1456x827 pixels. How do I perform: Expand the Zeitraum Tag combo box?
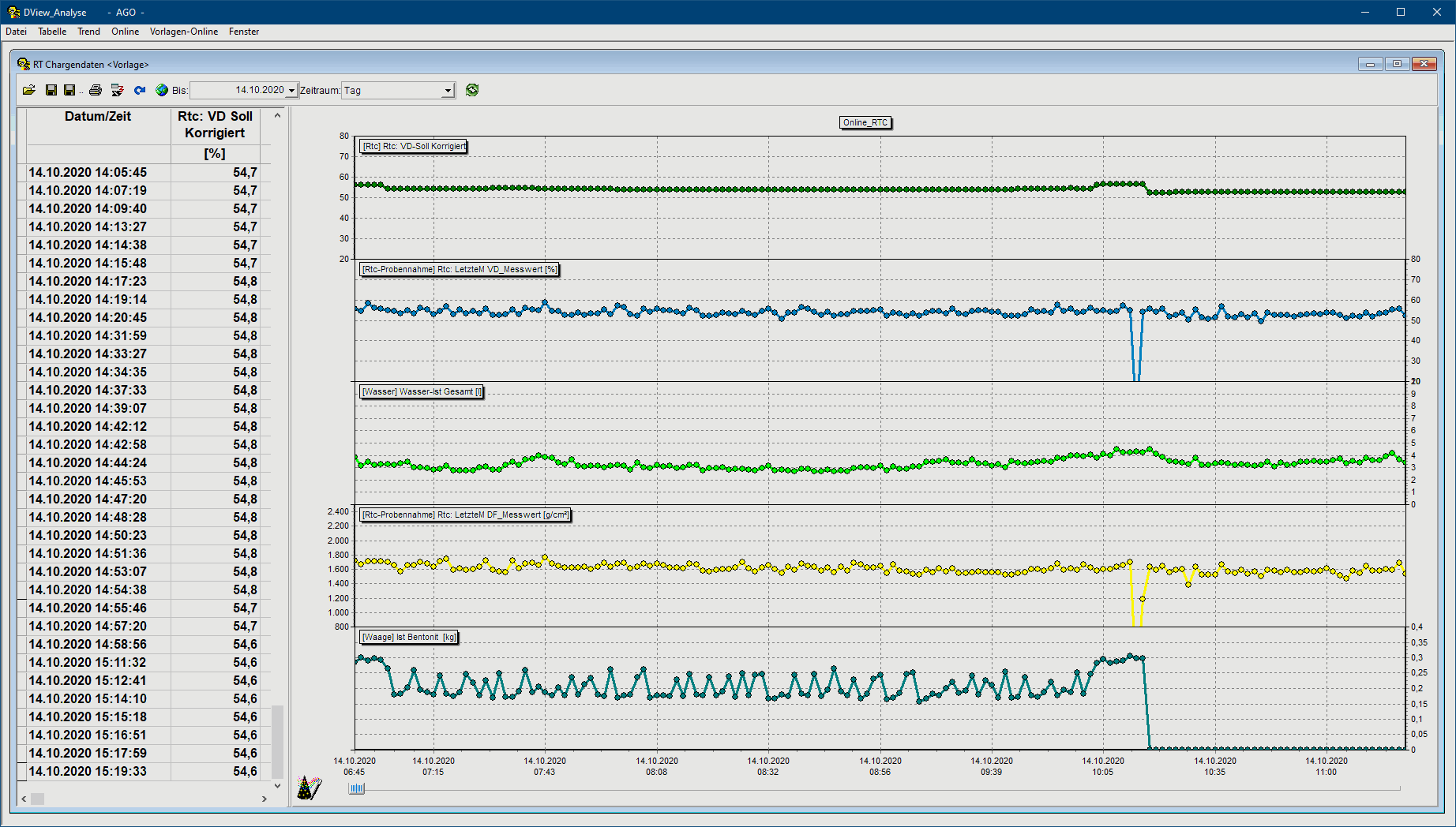click(x=448, y=91)
